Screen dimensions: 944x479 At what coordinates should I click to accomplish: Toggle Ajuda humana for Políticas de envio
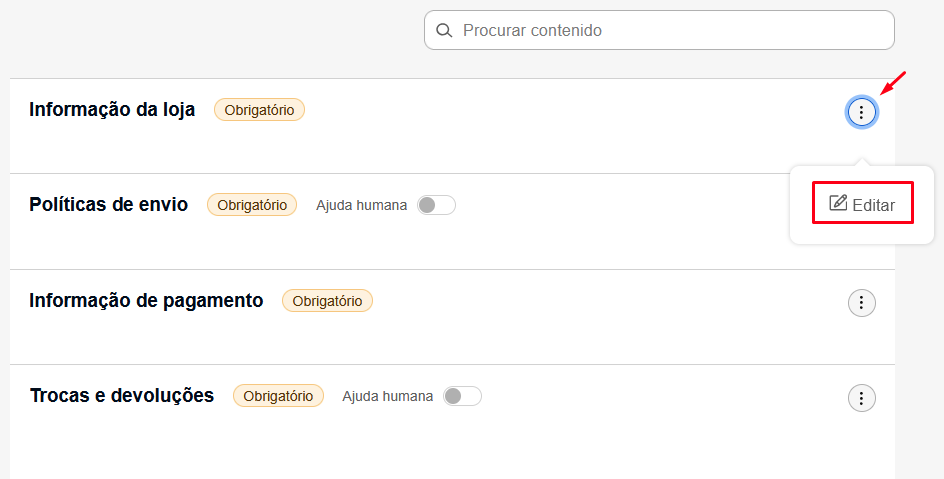tap(436, 205)
